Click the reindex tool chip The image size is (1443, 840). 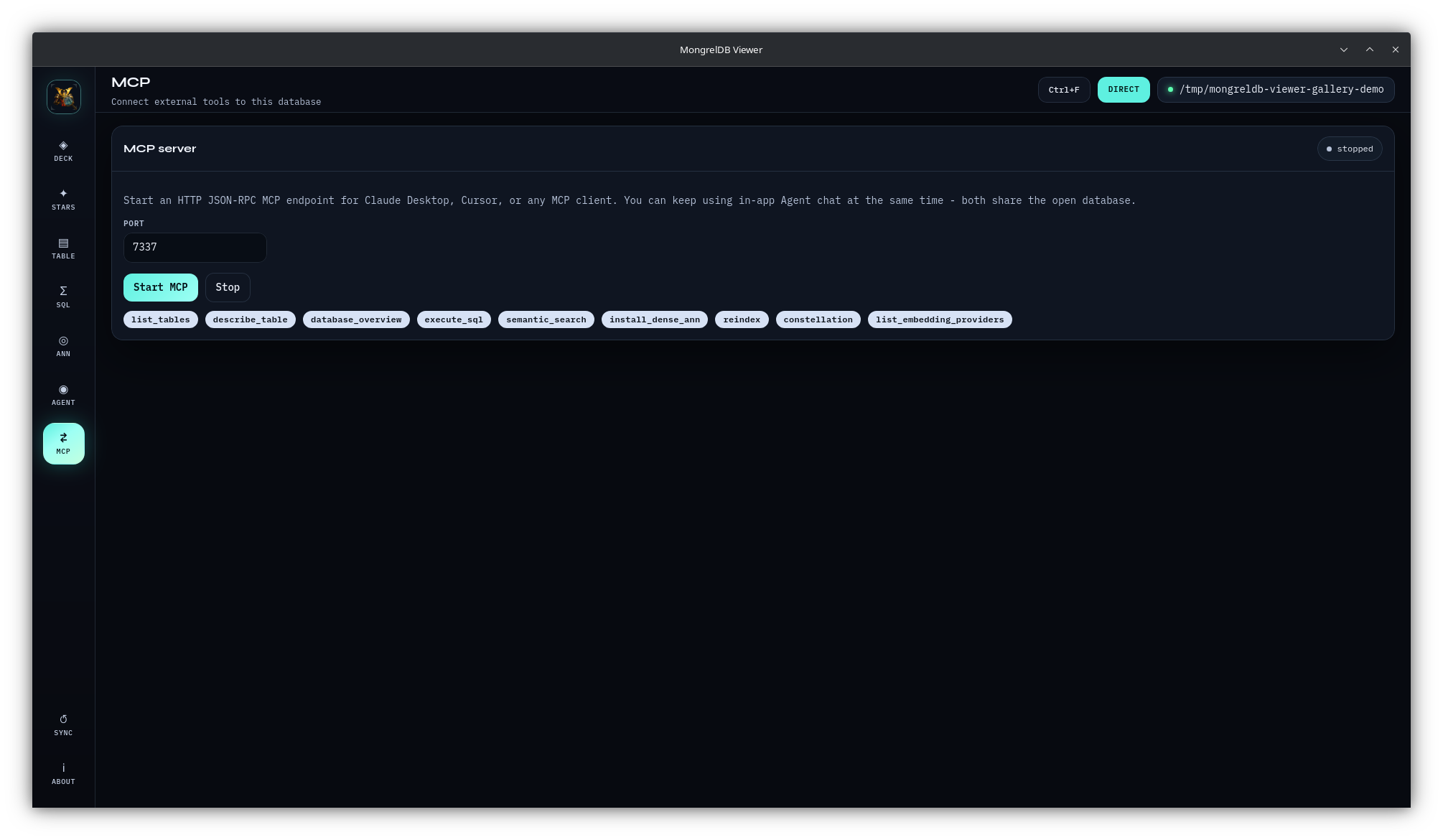742,319
